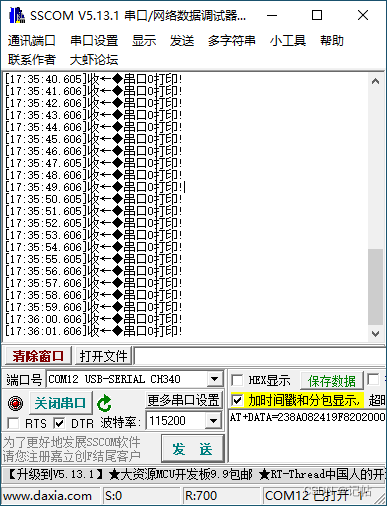Click the green refresh ports arrow icon
This screenshot has width=387, height=506.
[x=104, y=403]
